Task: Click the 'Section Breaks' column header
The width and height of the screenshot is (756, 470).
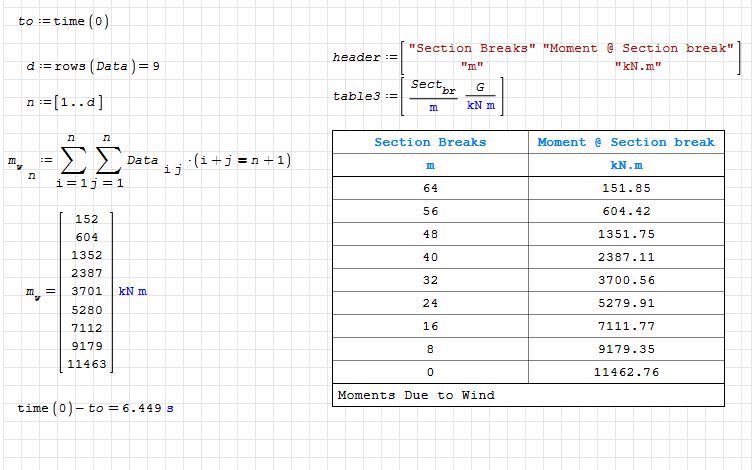Action: point(430,142)
